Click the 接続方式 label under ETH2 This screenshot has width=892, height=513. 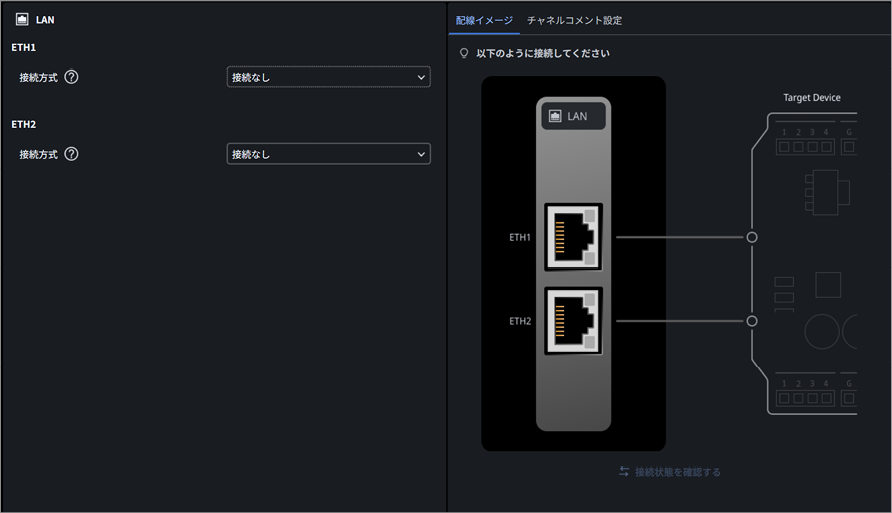click(x=38, y=154)
